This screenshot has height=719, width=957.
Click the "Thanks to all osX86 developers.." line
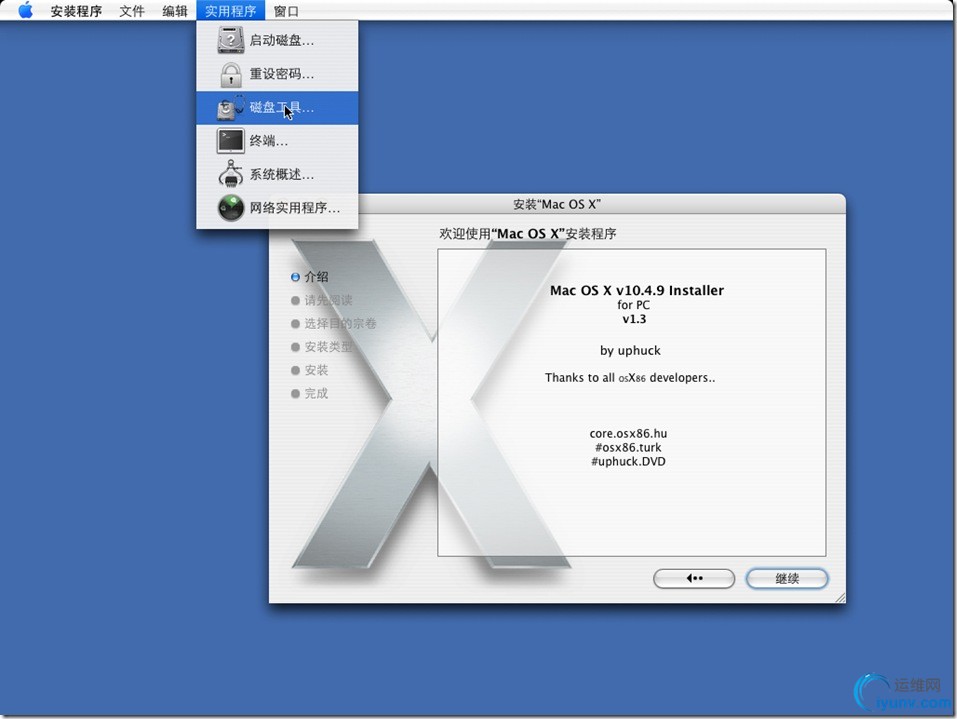click(630, 378)
